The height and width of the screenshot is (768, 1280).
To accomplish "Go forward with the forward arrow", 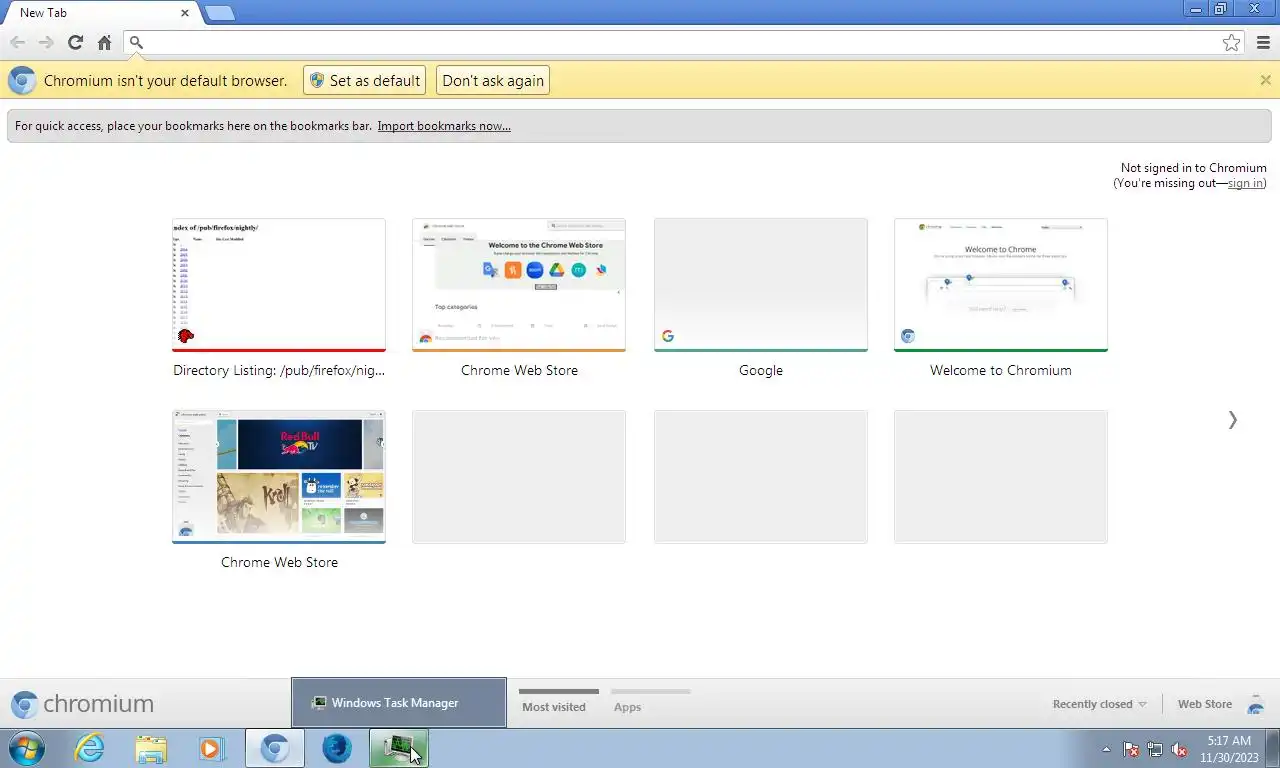I will point(46,42).
